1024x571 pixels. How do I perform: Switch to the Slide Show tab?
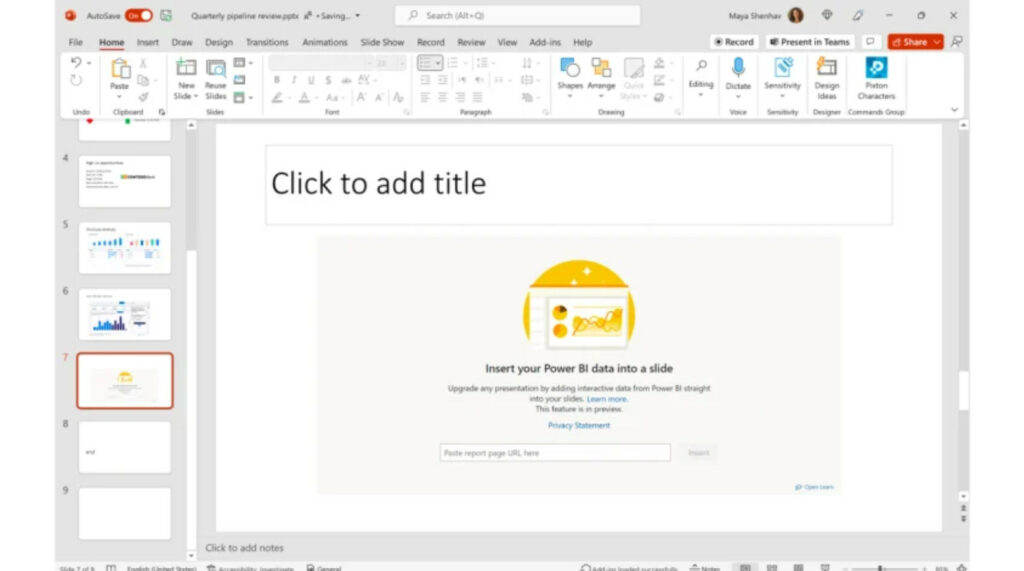(382, 42)
